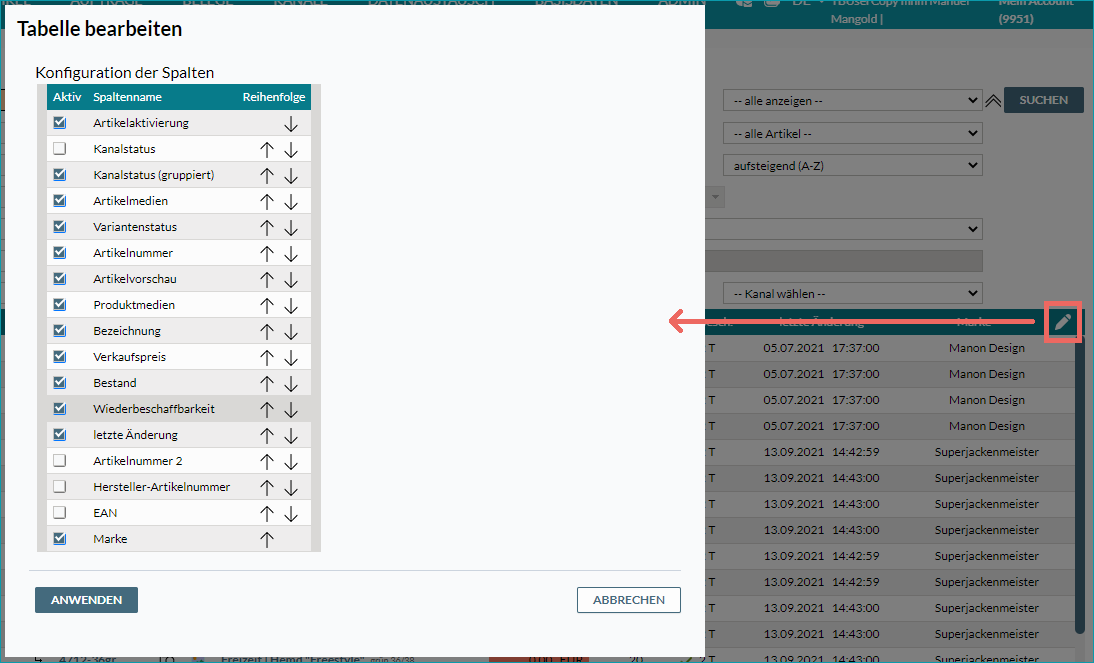Image resolution: width=1094 pixels, height=663 pixels.
Task: Enable Artikelnummer 2 column checkbox
Action: (60, 461)
